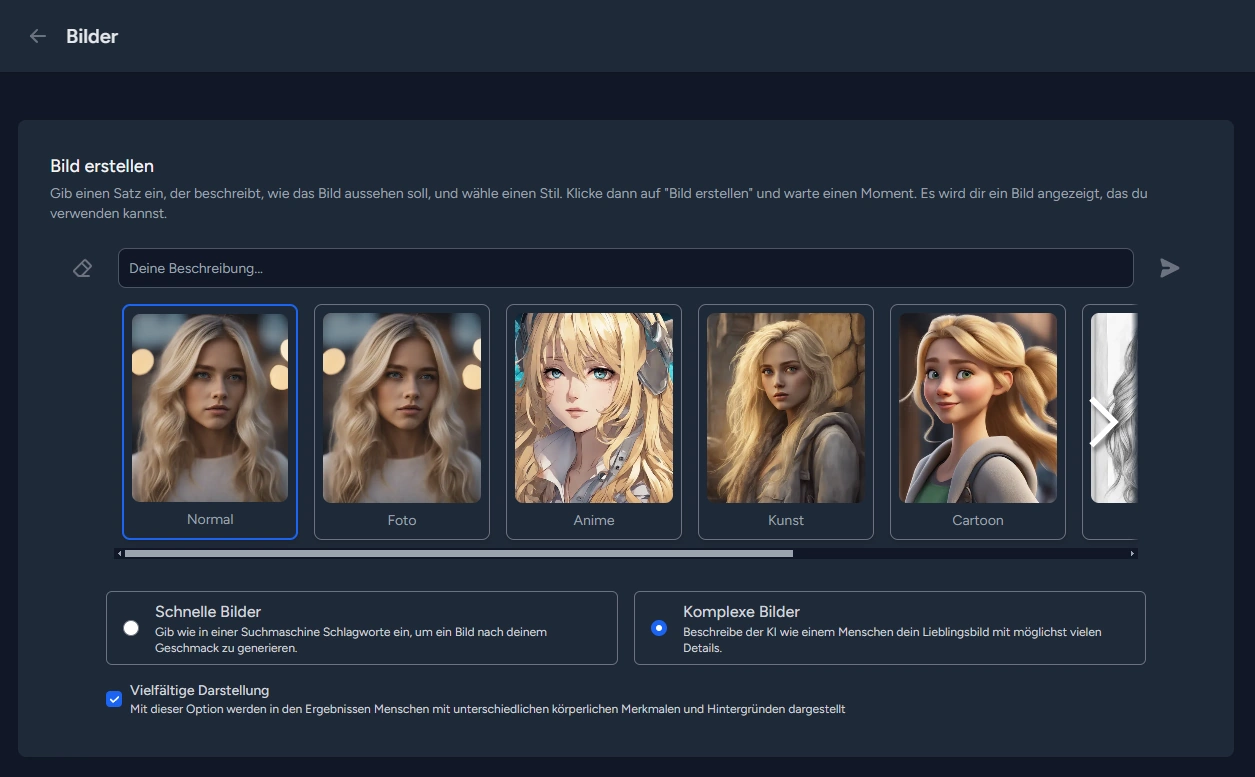Screen dimensions: 1255x777
Task: Pick the Anime style card
Action: click(594, 421)
